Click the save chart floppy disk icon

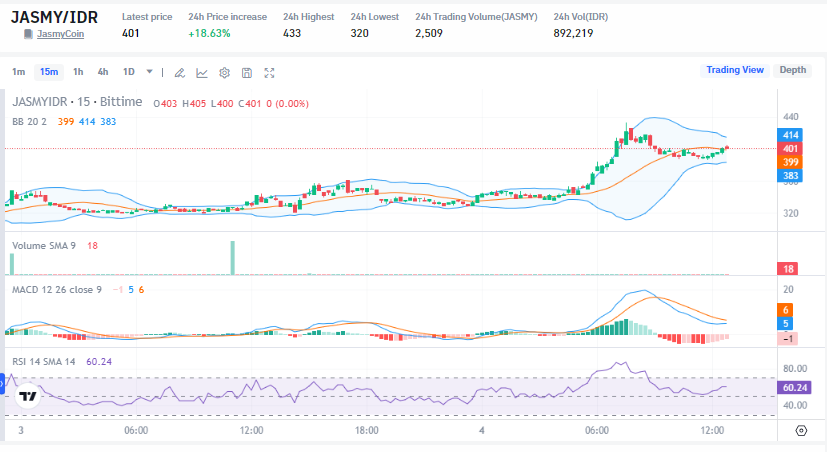tap(247, 72)
